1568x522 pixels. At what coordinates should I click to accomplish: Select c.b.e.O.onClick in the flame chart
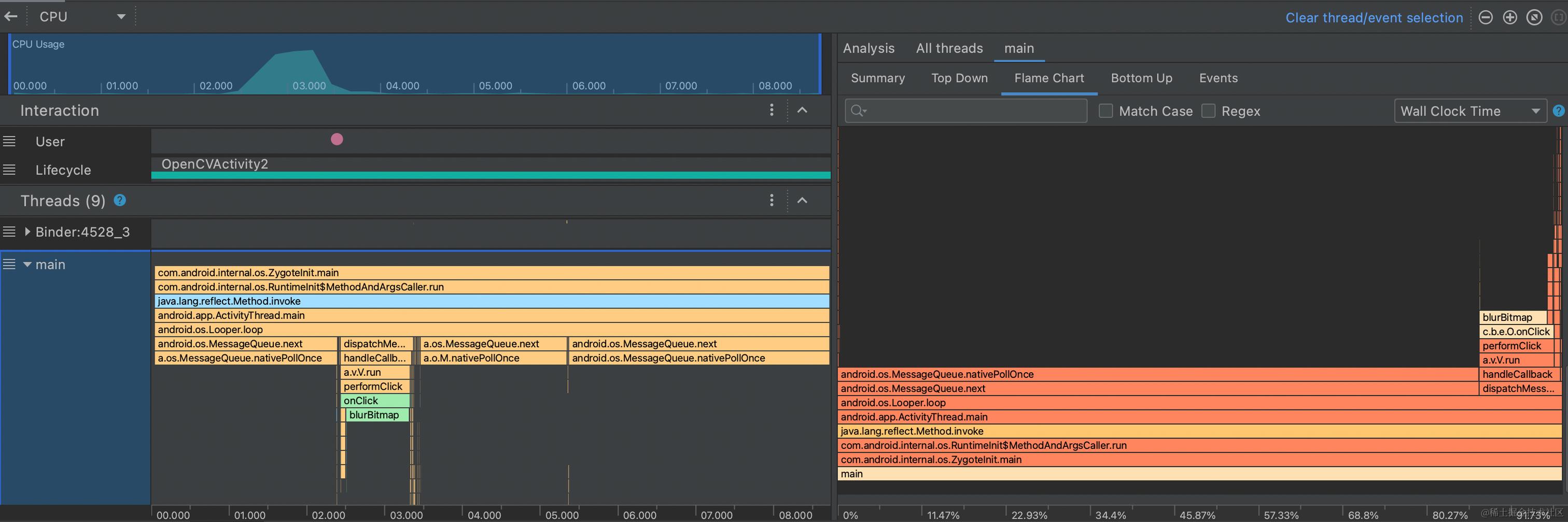pyautogui.click(x=1516, y=332)
